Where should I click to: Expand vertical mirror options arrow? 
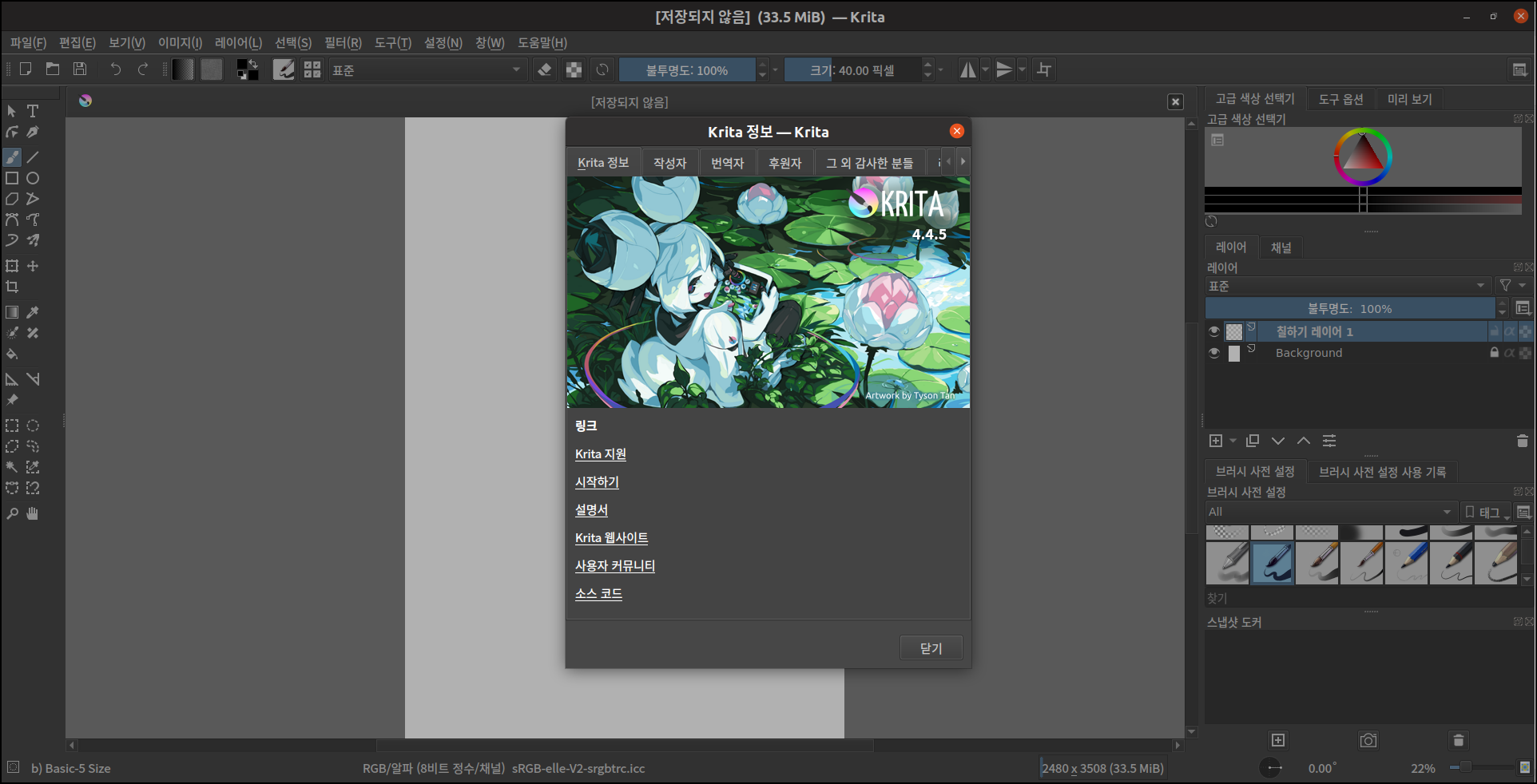tap(1022, 69)
